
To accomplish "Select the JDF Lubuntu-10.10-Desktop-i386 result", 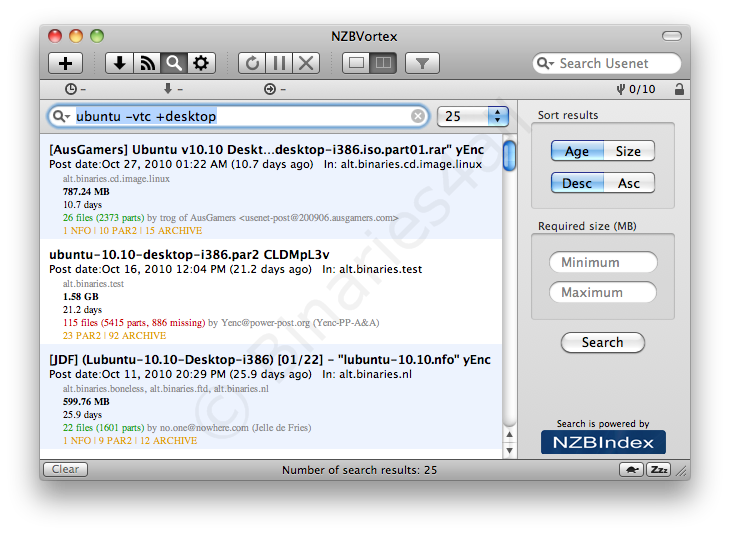I will click(x=271, y=397).
